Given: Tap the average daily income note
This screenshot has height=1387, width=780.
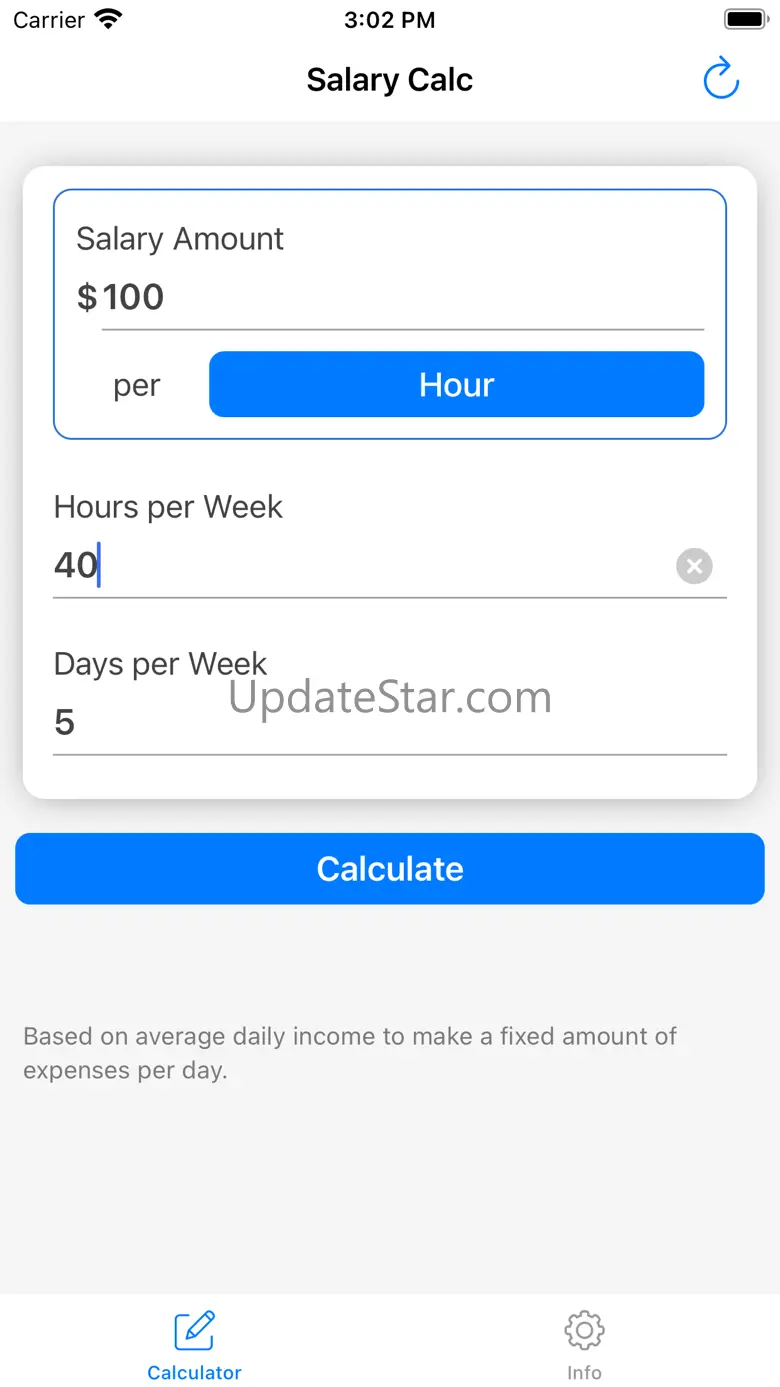Looking at the screenshot, I should (x=350, y=1053).
